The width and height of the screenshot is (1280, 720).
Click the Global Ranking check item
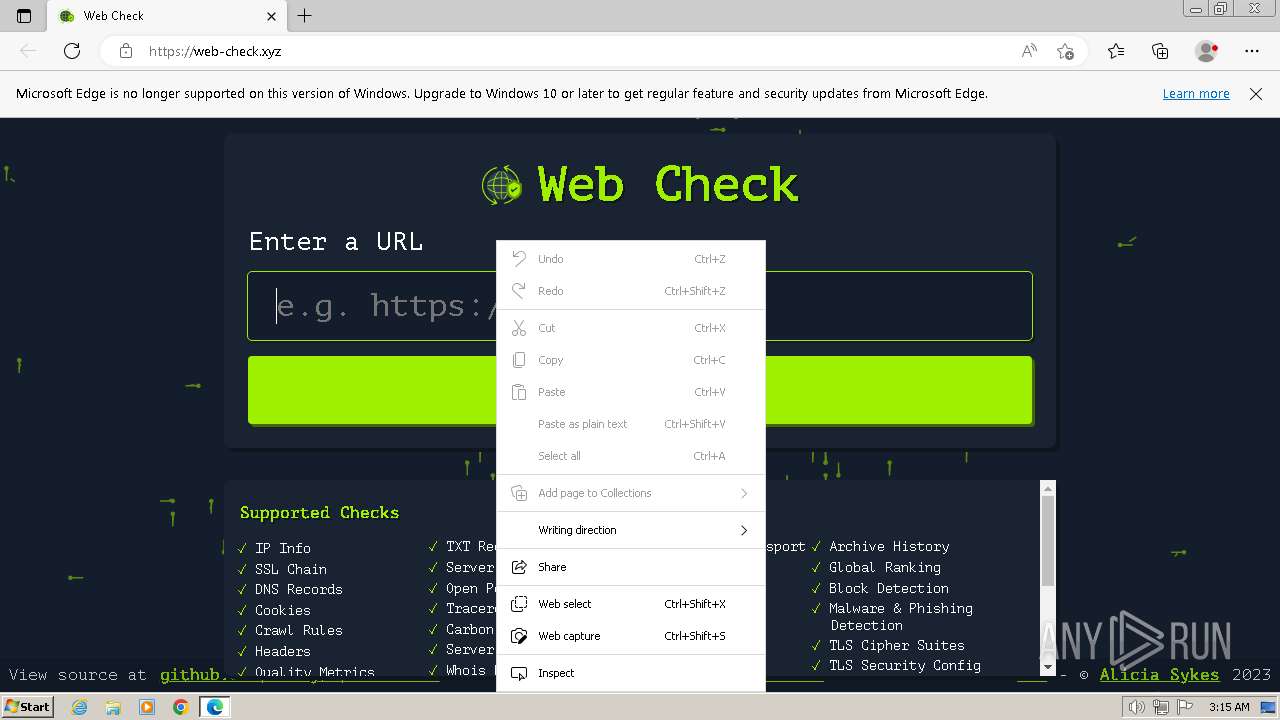coord(885,567)
